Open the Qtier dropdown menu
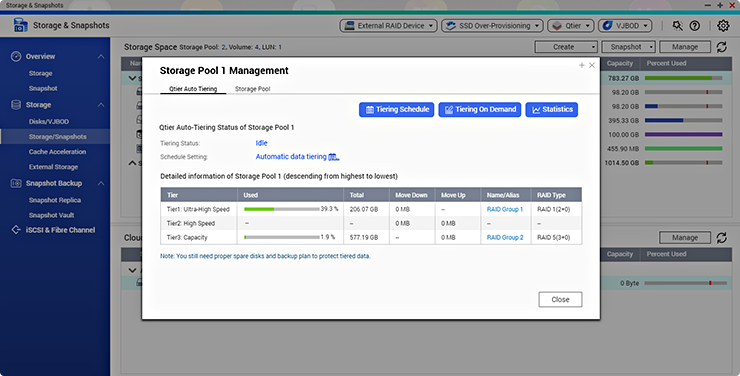740x376 pixels. (571, 26)
